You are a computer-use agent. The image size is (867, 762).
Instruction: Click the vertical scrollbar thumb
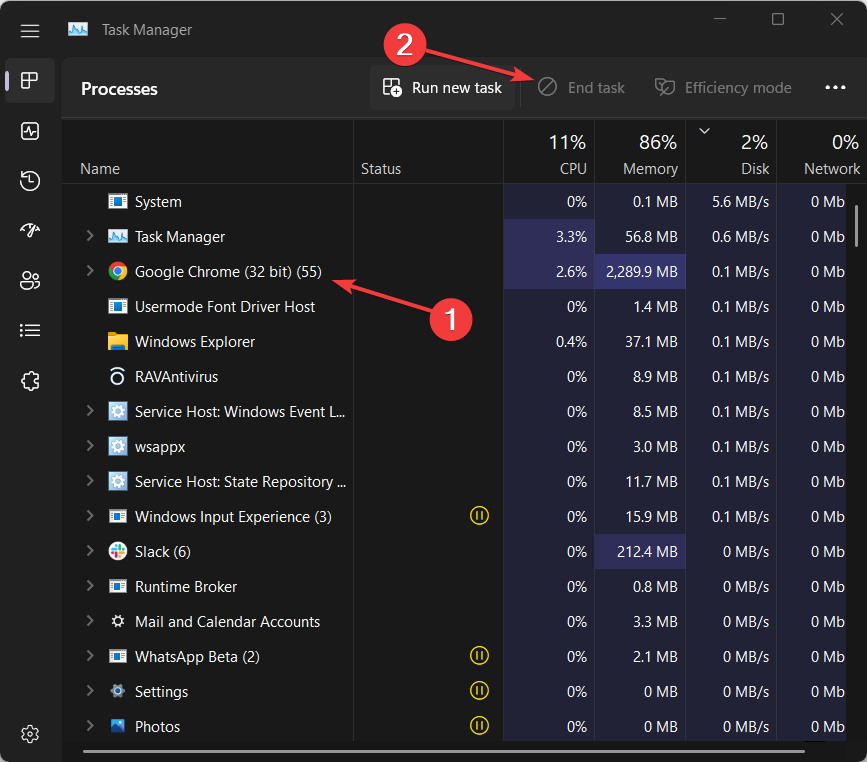pos(856,226)
